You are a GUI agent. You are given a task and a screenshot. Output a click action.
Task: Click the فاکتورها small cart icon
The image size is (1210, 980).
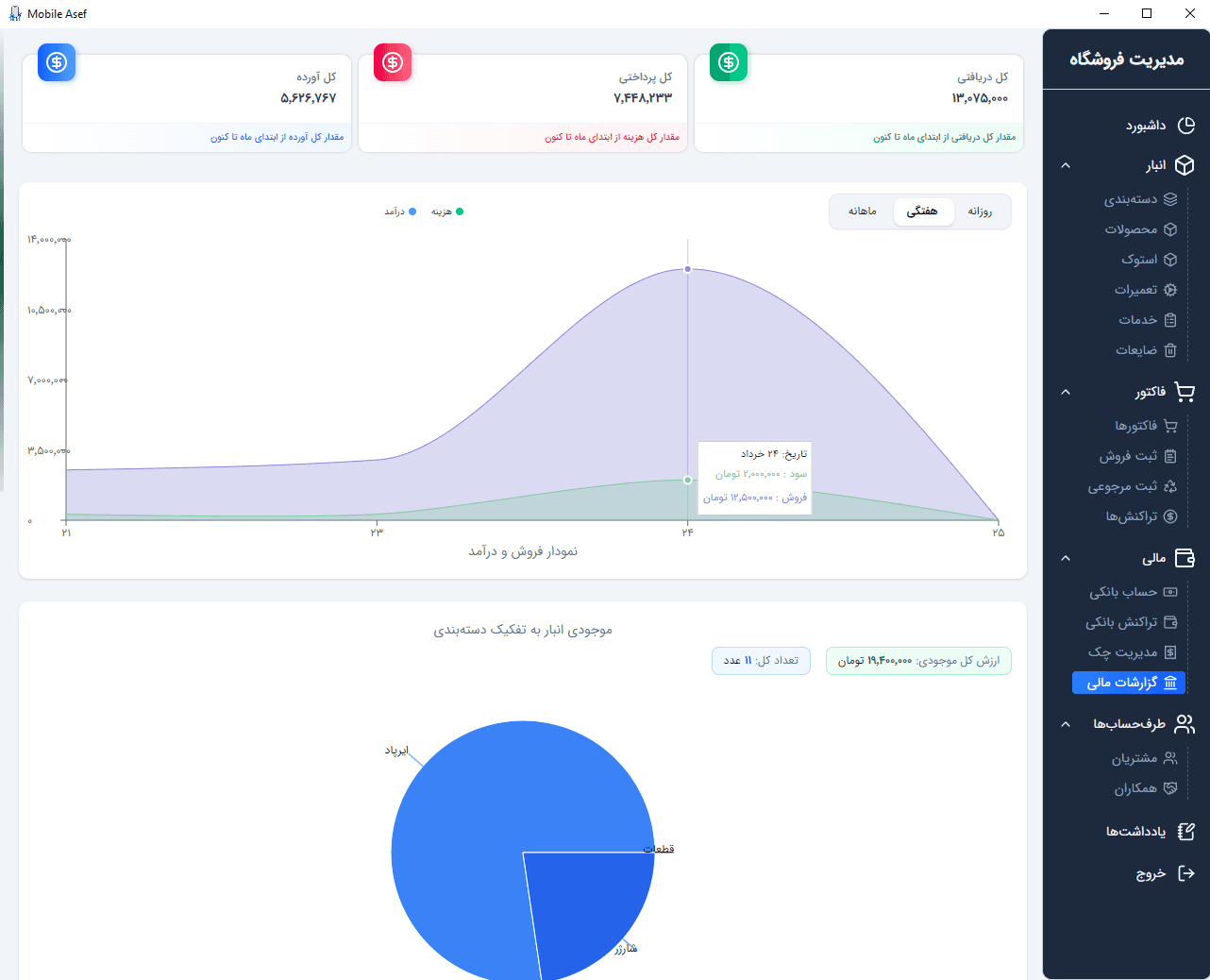[x=1170, y=426]
